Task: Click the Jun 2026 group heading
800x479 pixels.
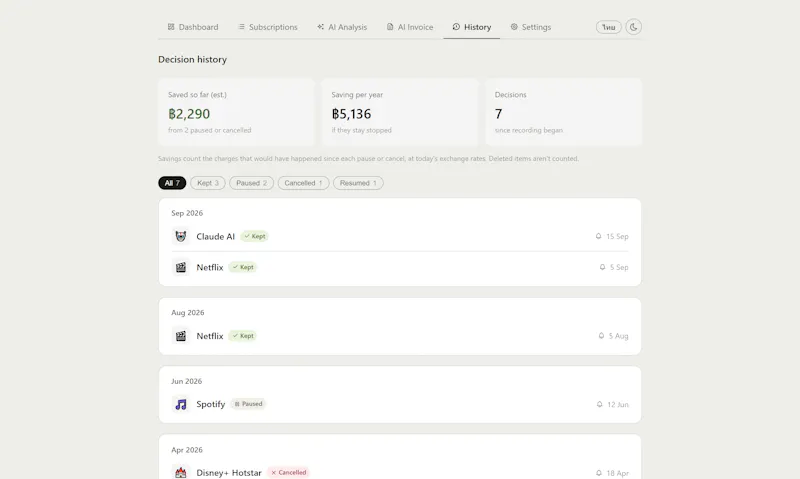Action: [x=187, y=382]
